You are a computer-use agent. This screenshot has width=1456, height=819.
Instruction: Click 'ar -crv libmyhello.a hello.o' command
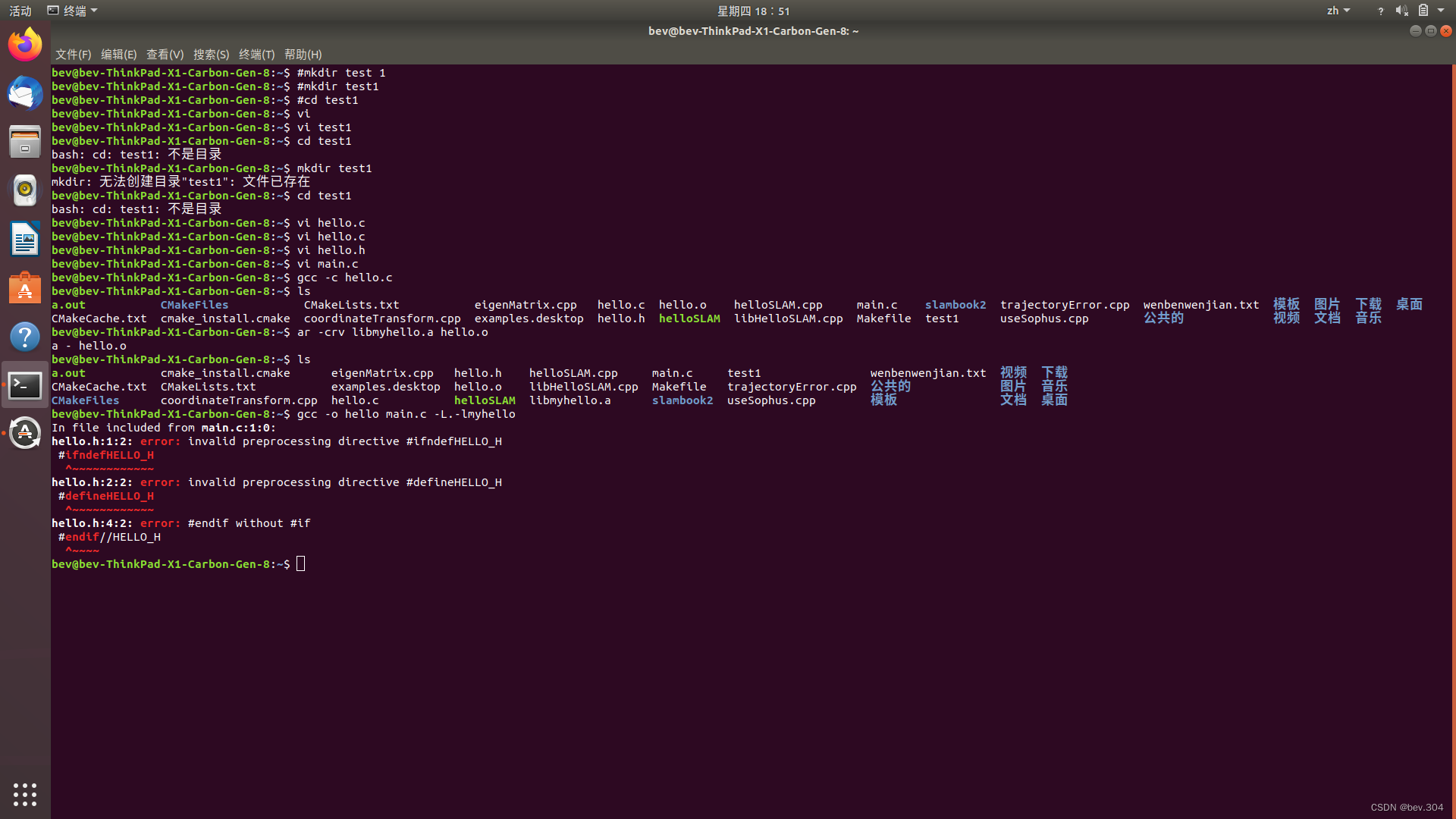pos(392,332)
